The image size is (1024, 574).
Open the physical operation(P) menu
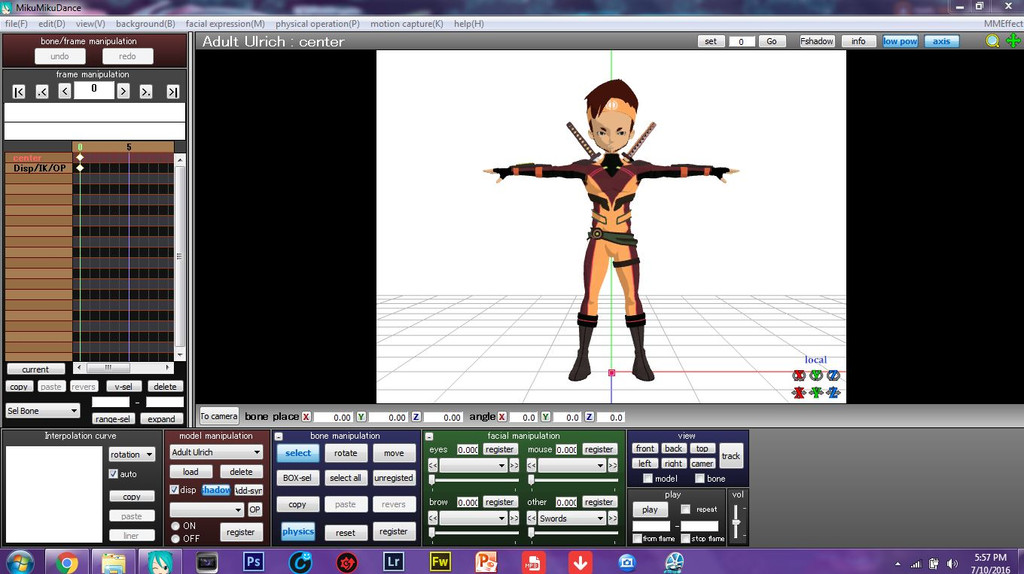[317, 24]
